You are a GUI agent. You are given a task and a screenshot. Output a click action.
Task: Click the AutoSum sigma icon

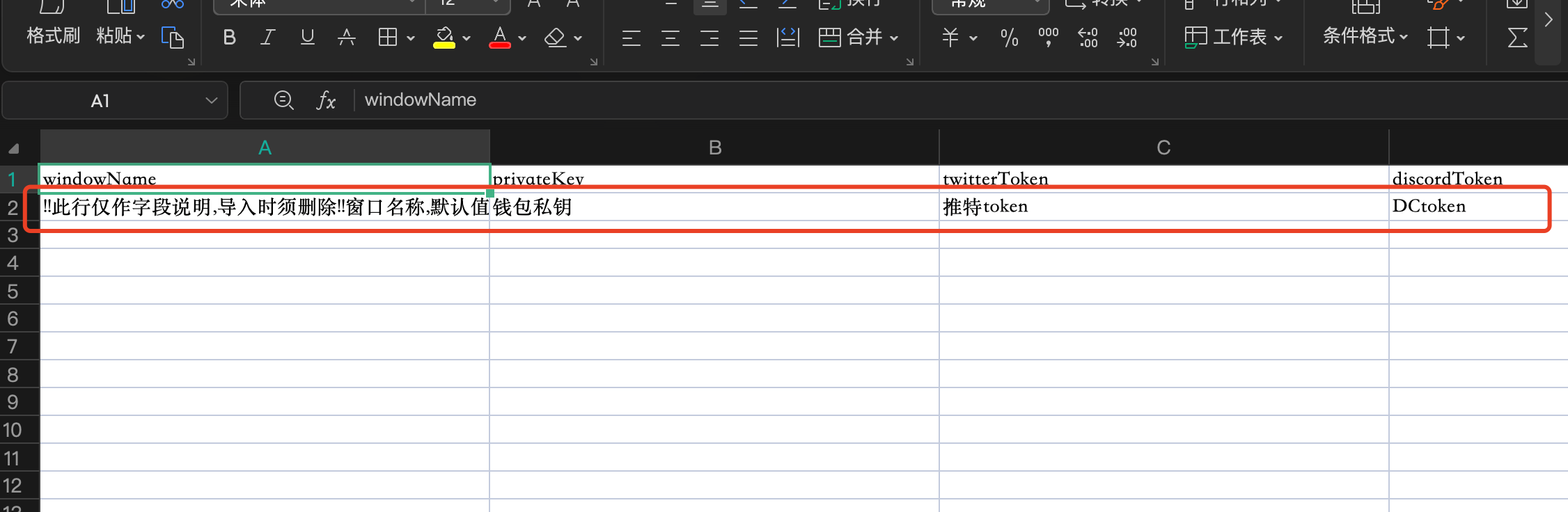1517,38
